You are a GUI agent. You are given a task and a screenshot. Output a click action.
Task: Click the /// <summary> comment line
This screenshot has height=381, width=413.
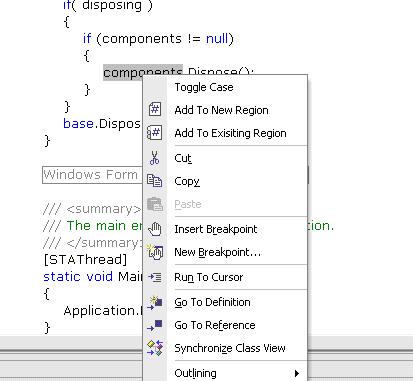(x=92, y=209)
